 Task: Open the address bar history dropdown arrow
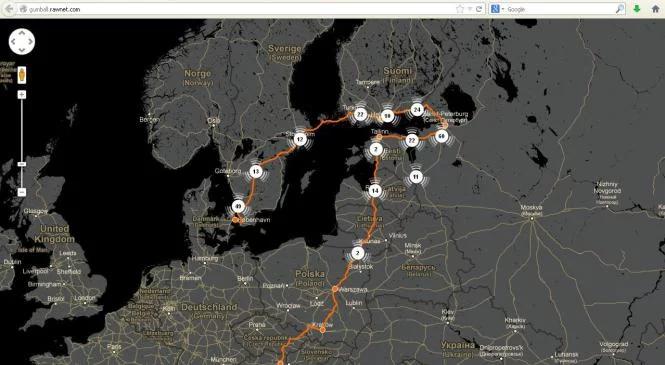[x=470, y=9]
